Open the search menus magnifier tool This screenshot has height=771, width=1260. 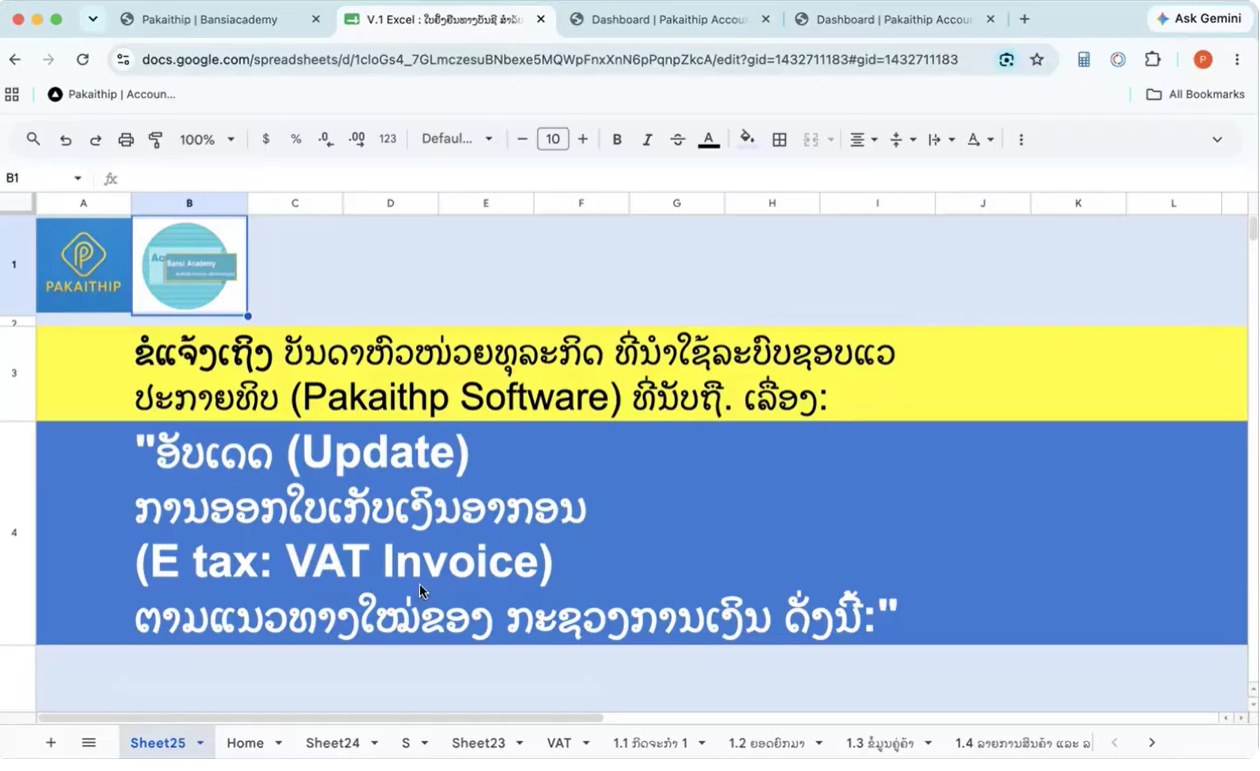[x=33, y=140]
